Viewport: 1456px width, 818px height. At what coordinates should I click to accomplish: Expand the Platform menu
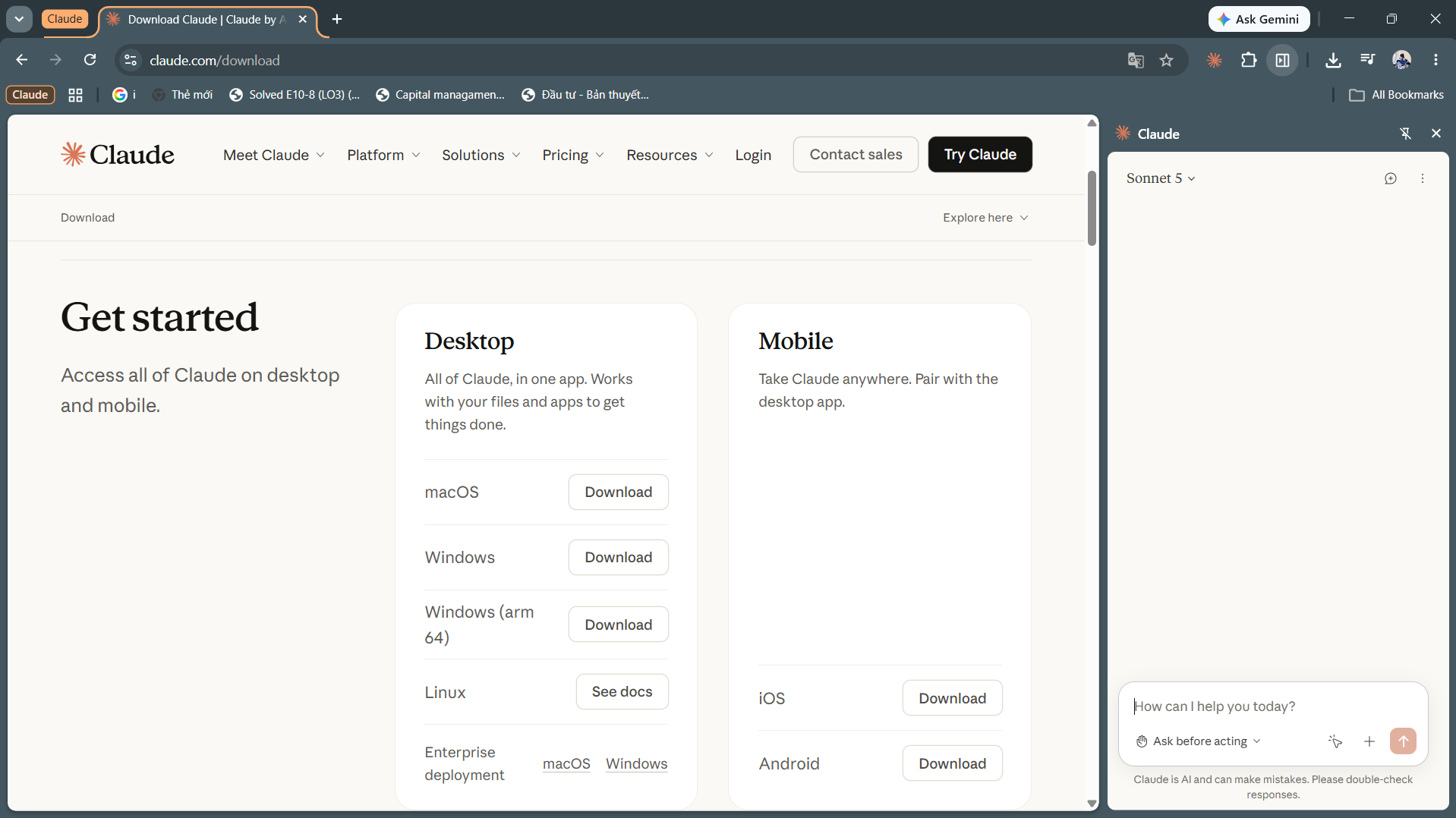tap(384, 155)
